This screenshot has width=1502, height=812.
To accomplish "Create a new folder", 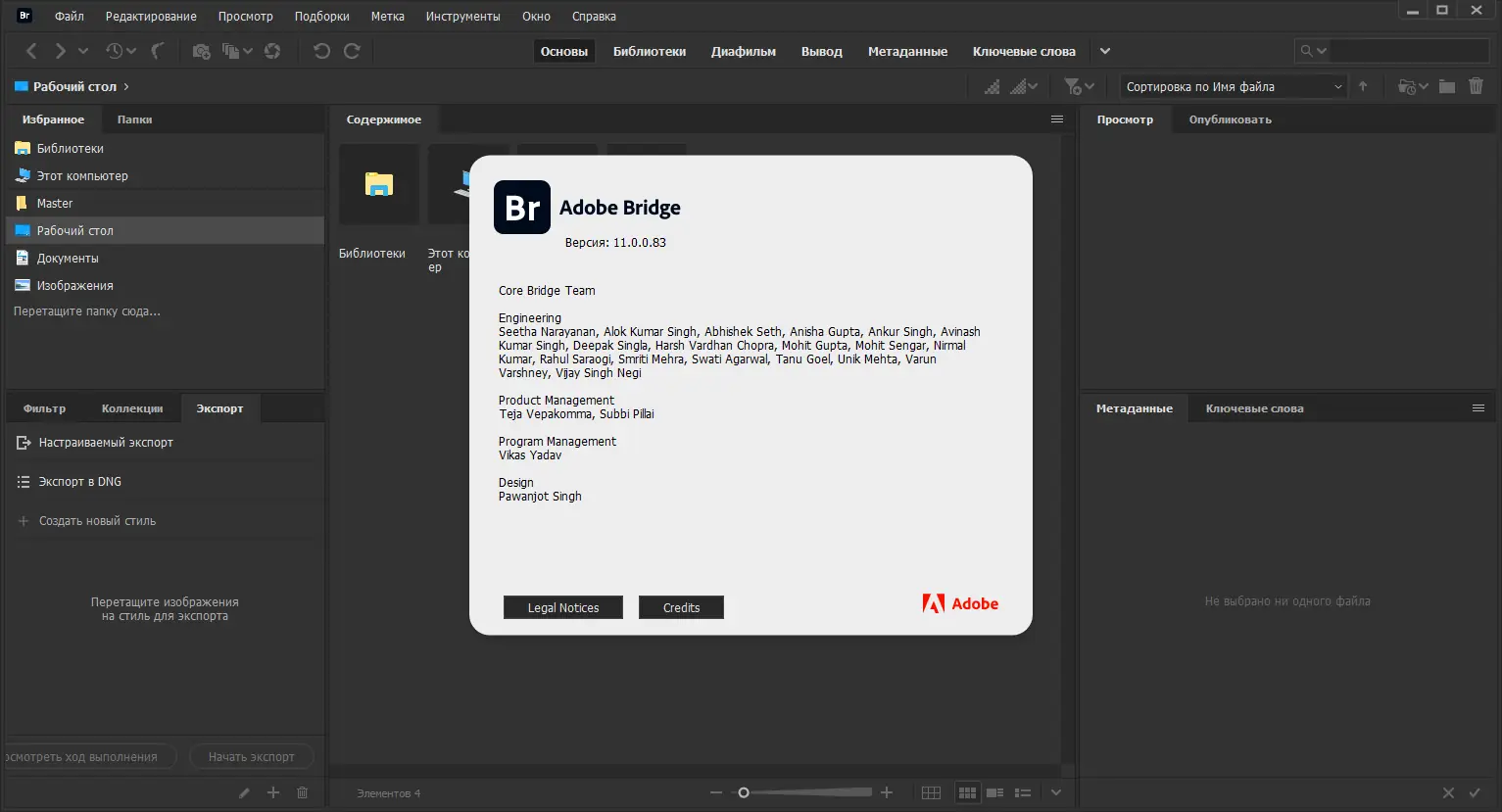I will click(1447, 86).
